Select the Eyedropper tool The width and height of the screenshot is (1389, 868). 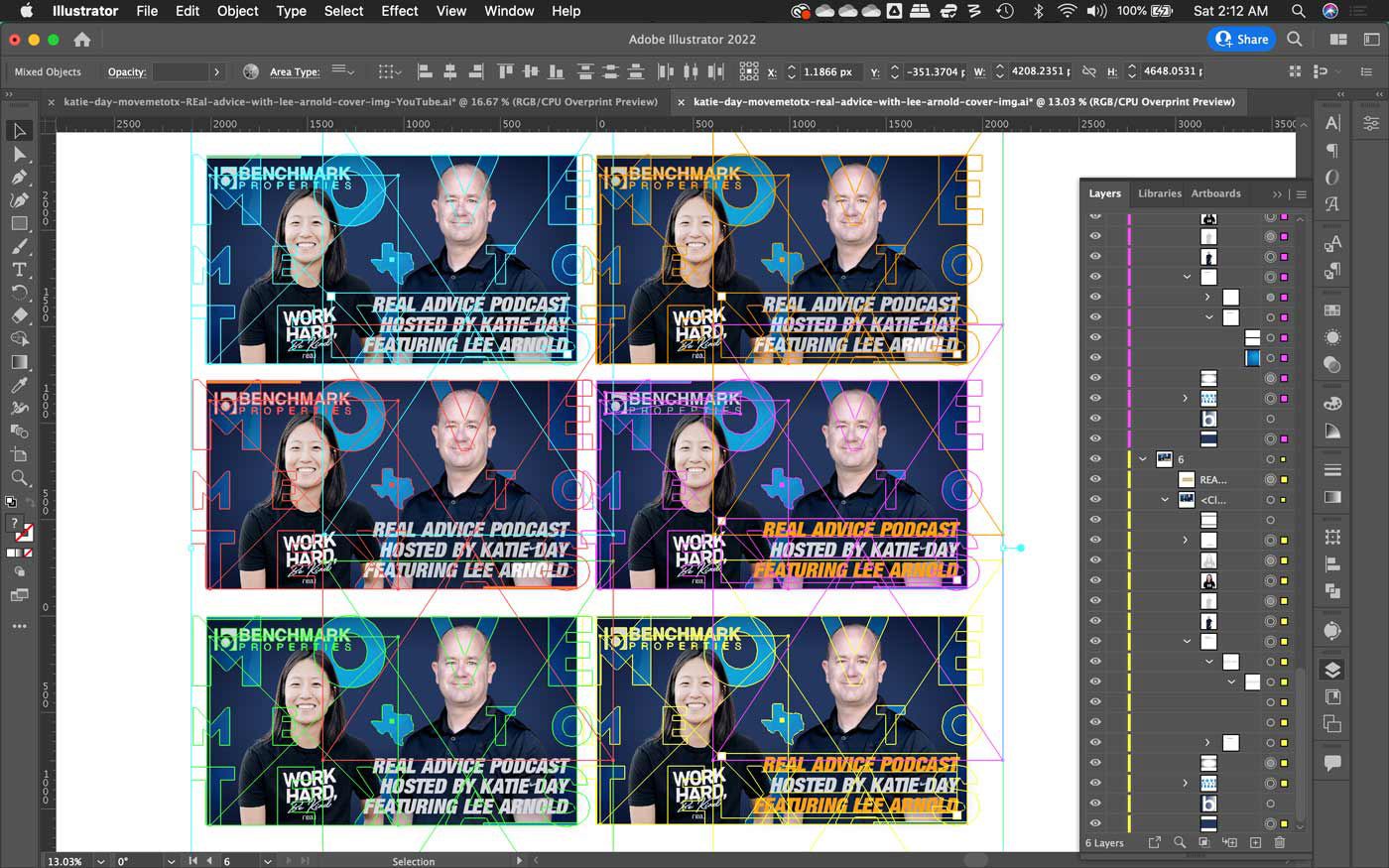(x=19, y=385)
